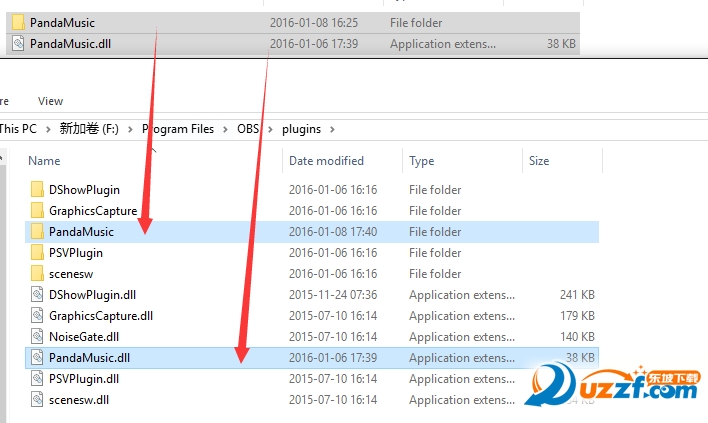Image resolution: width=708 pixels, height=423 pixels.
Task: Select scenesw folder name
Action: click(71, 274)
